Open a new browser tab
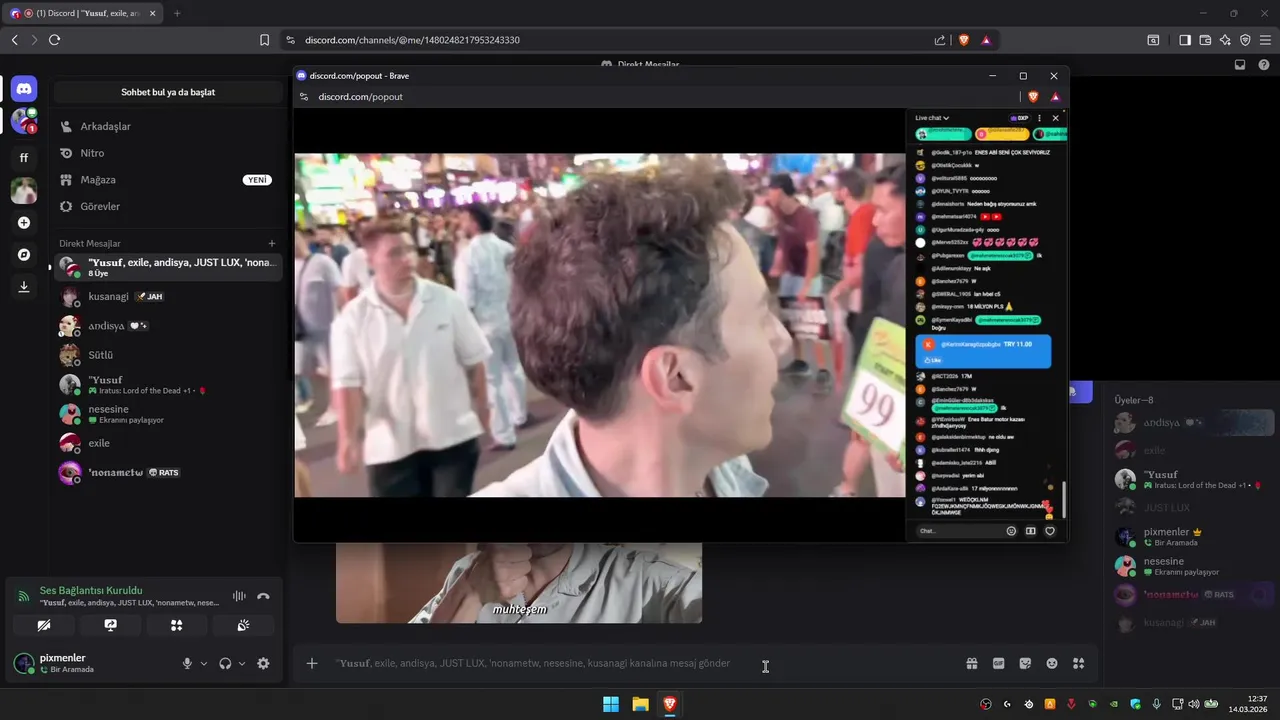This screenshot has height=720, width=1280. (177, 13)
